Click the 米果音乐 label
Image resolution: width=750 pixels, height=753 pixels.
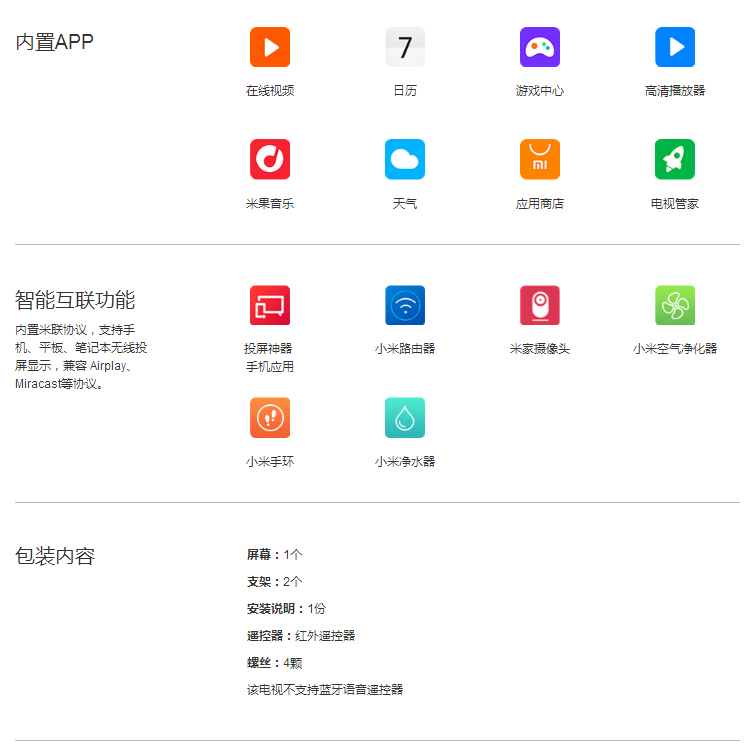270,204
